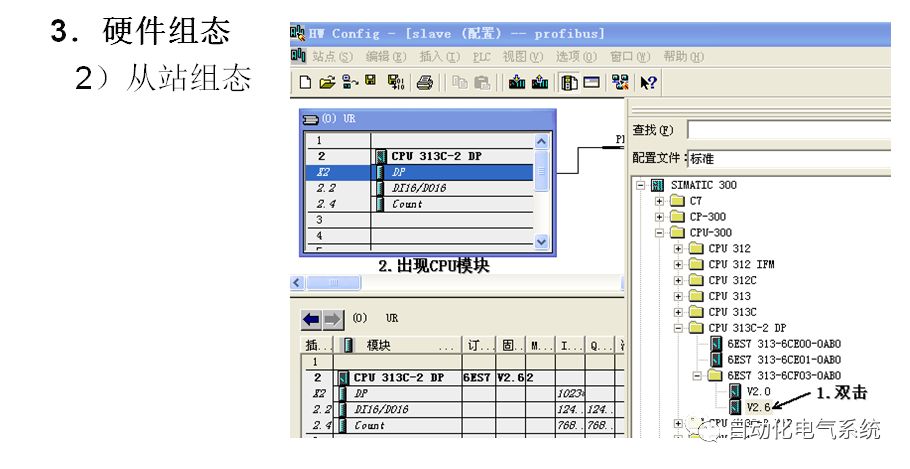Click the context help arrow-question icon
Viewport: 910px width, 469px height.
tap(648, 82)
